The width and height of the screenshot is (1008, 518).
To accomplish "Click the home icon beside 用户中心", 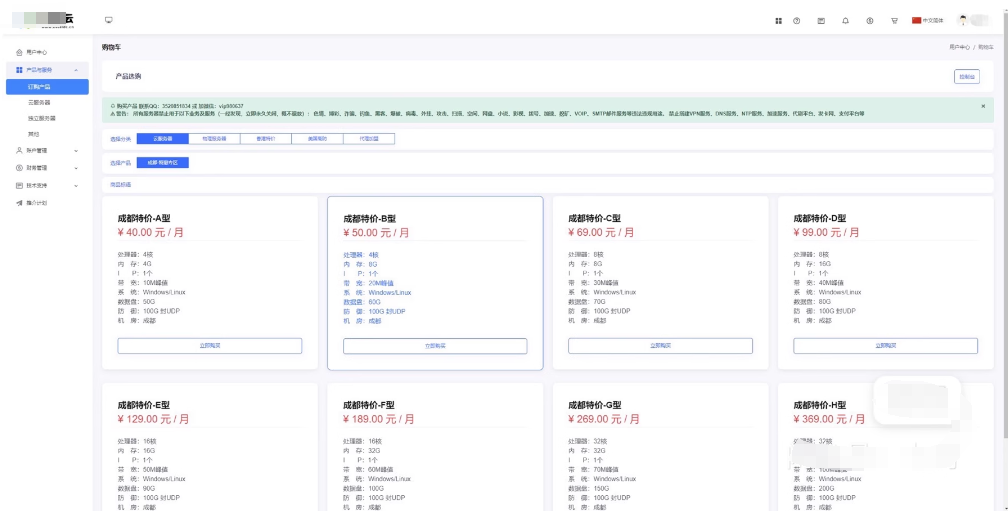I will tap(19, 53).
